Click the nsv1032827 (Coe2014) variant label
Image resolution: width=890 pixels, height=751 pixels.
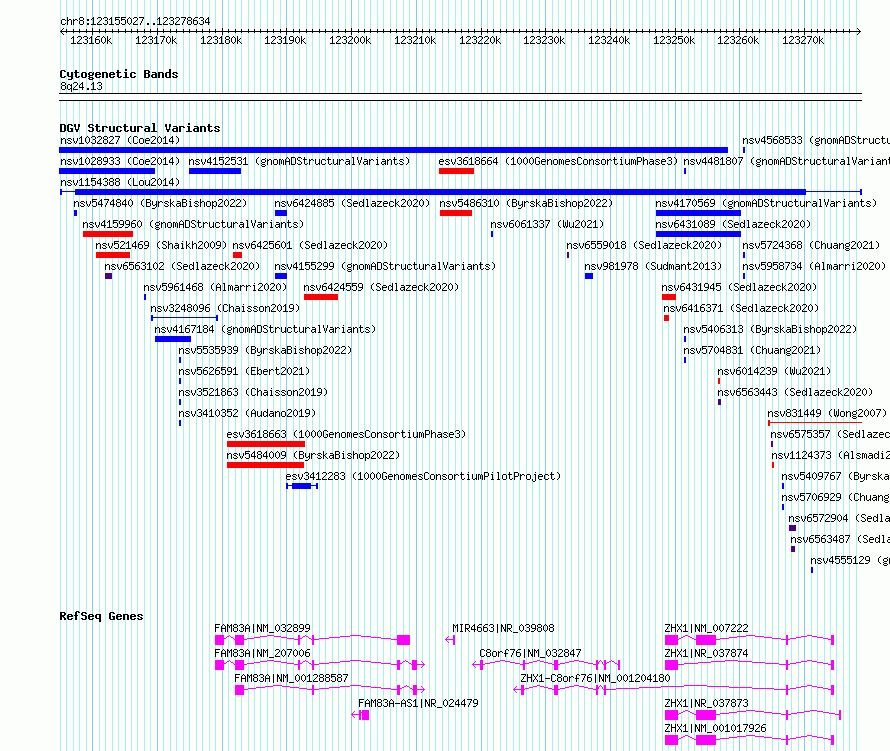[x=120, y=140]
